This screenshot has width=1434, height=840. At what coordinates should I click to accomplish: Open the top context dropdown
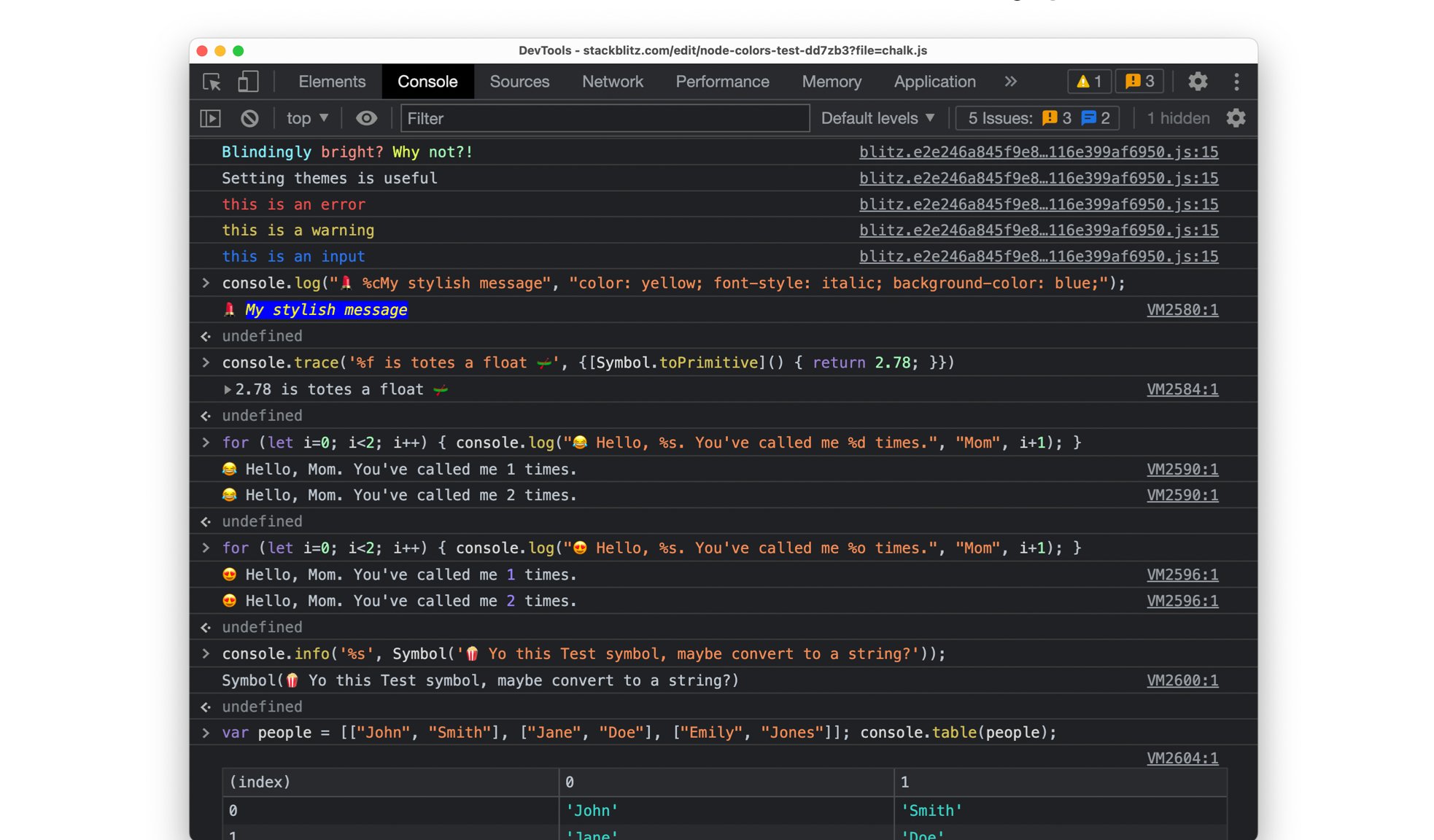click(x=307, y=118)
